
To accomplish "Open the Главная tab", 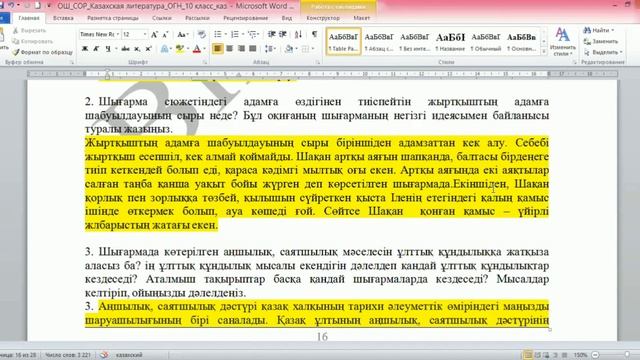I will click(x=29, y=18).
